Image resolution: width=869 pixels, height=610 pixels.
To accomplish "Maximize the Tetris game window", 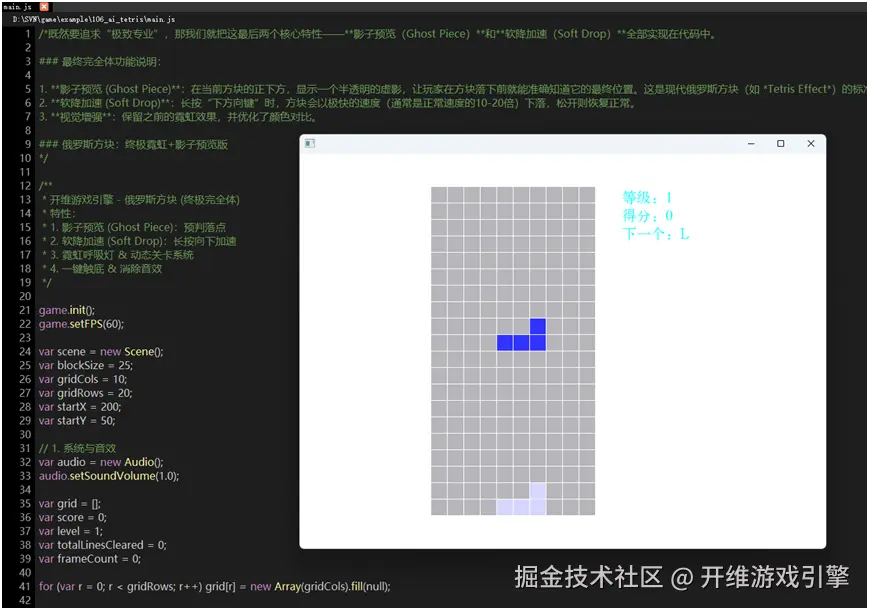I will point(780,143).
